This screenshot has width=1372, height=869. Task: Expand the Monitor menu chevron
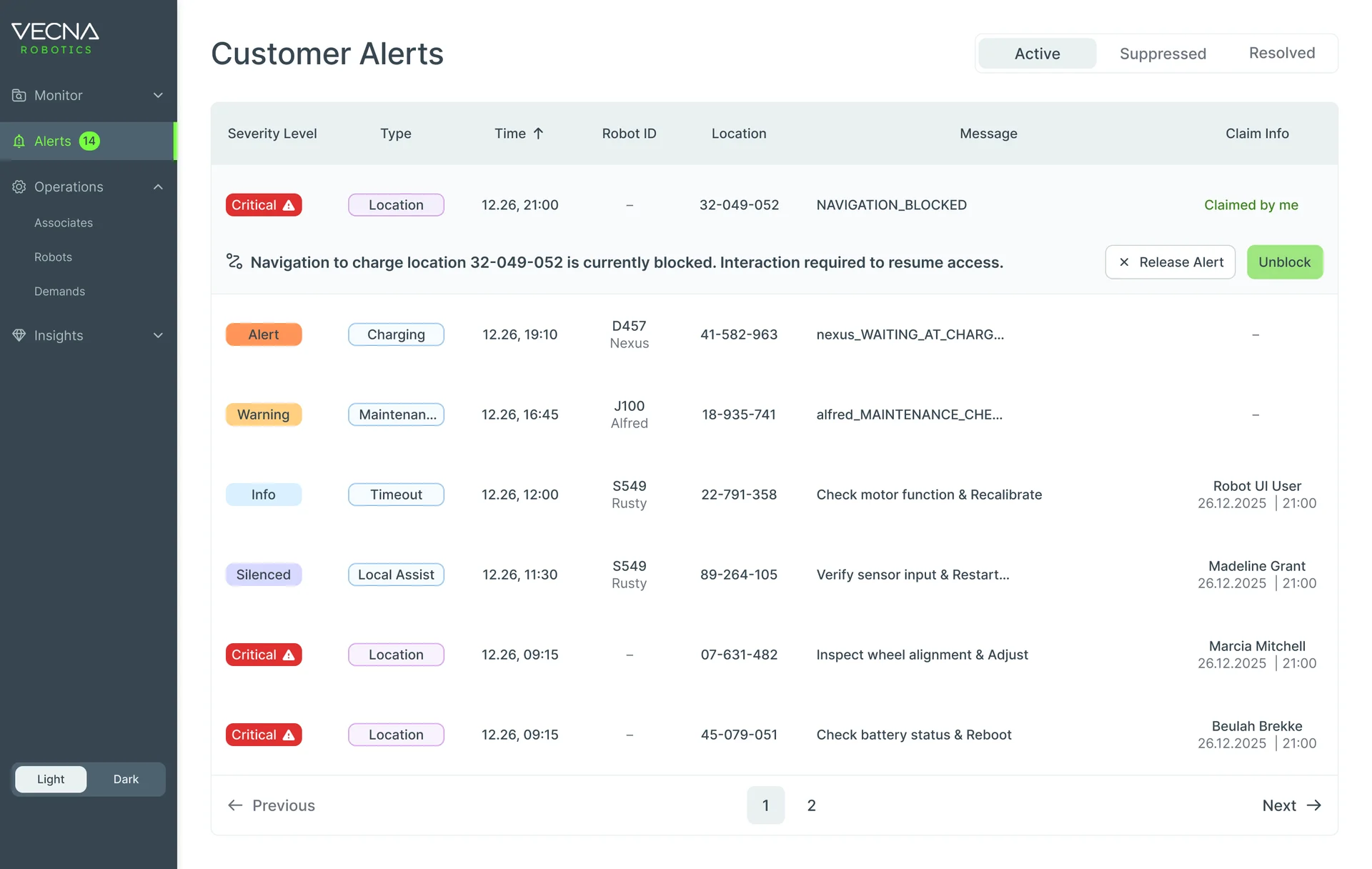tap(159, 95)
